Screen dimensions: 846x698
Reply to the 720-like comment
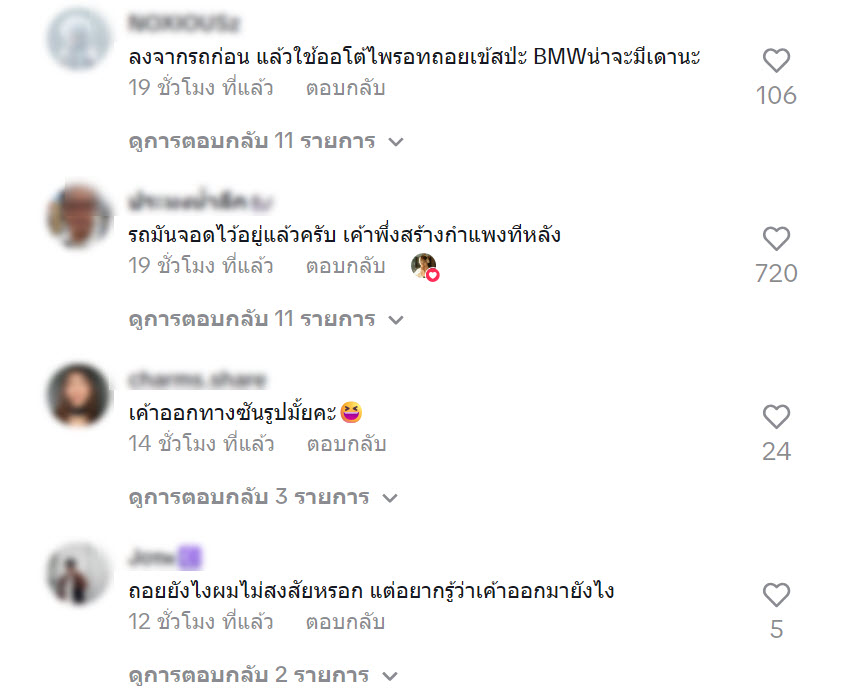click(345, 266)
